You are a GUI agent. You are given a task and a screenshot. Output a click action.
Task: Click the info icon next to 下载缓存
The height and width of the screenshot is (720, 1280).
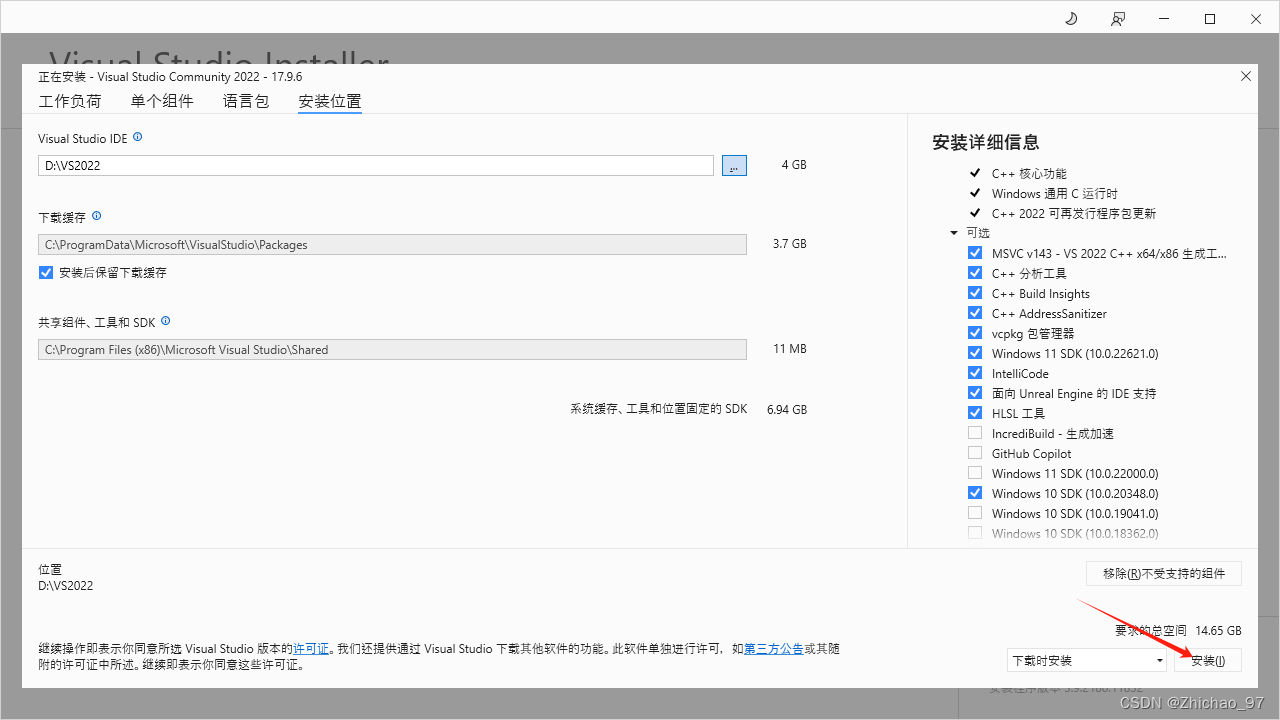click(97, 216)
